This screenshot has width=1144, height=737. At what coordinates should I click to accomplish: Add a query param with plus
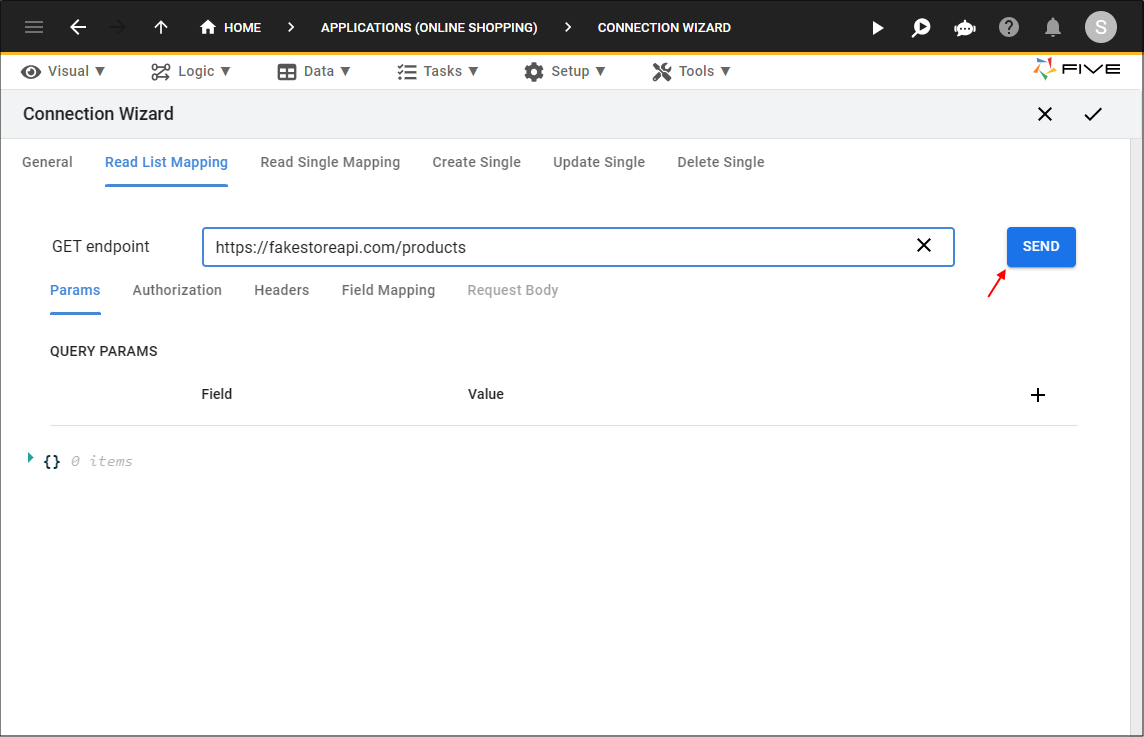[1037, 395]
